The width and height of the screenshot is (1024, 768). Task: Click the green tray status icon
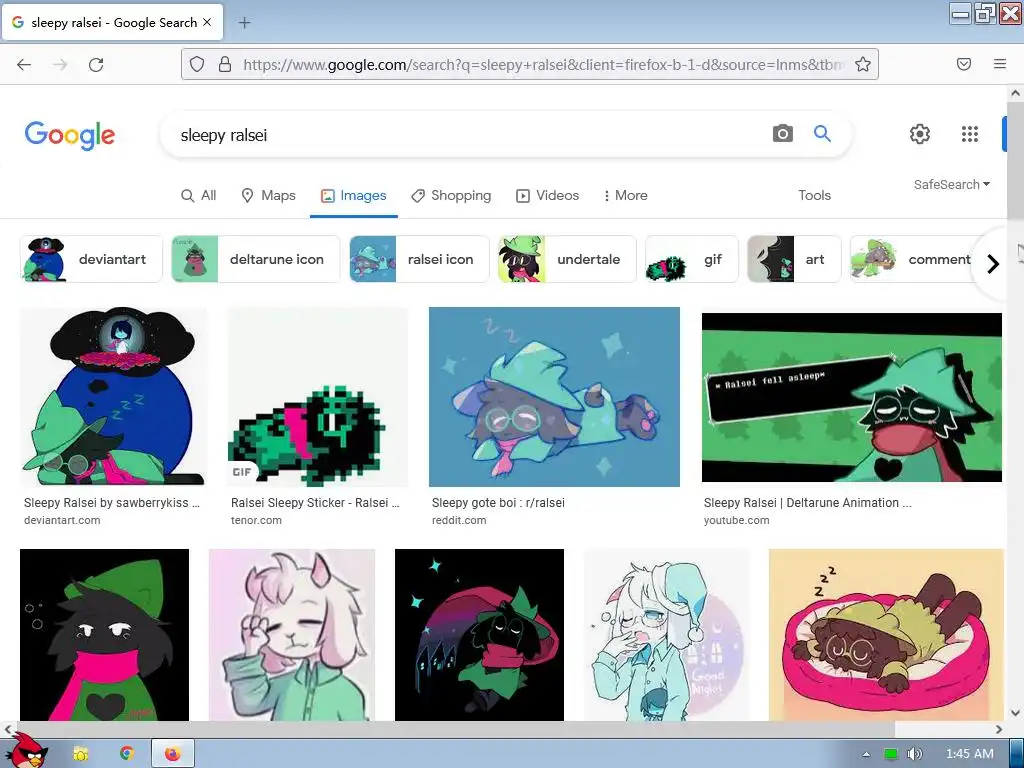pos(891,754)
